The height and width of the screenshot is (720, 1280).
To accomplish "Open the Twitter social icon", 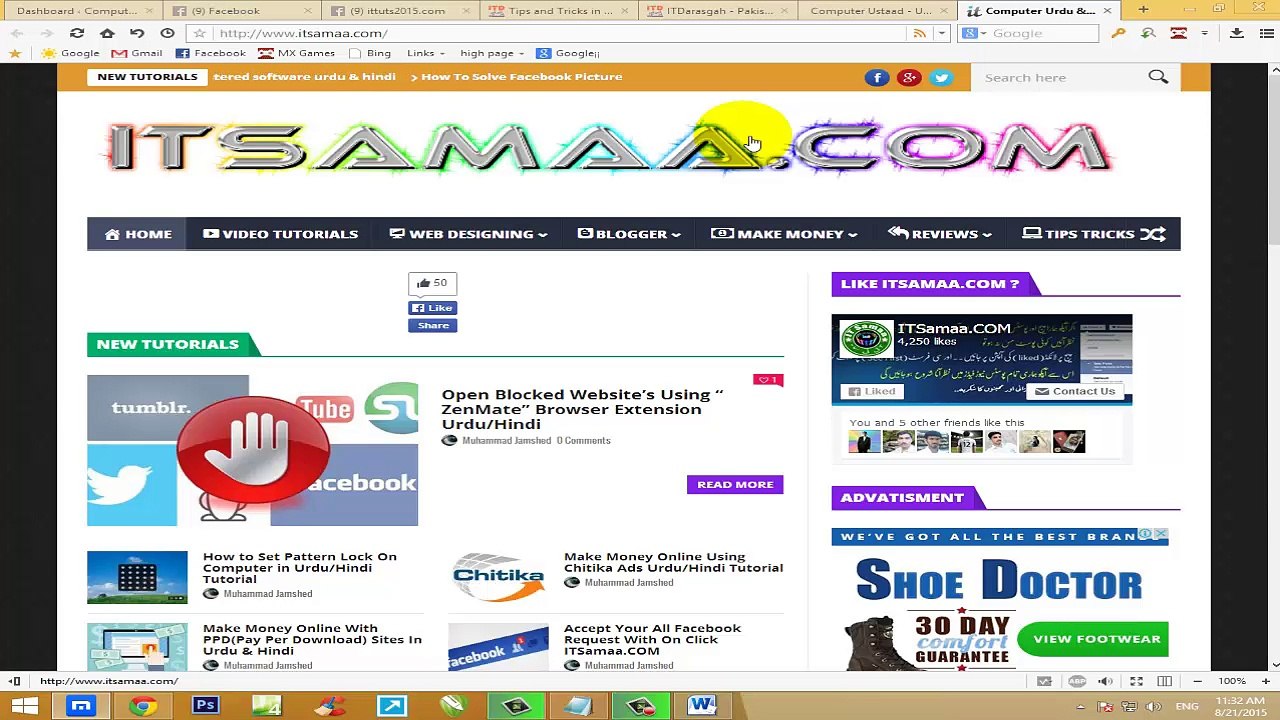I will click(x=941, y=77).
